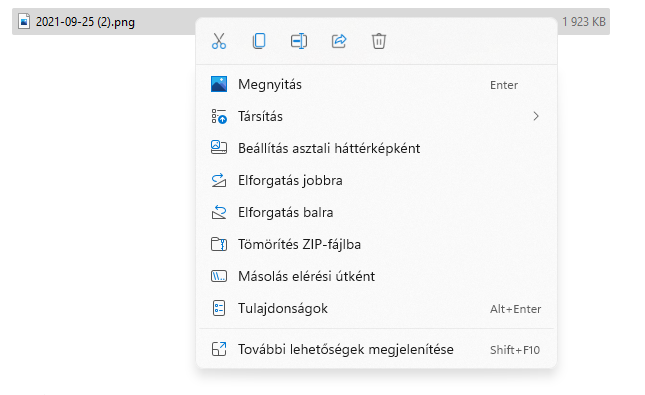Click the Cut scissors icon
The height and width of the screenshot is (395, 645).
pyautogui.click(x=219, y=41)
